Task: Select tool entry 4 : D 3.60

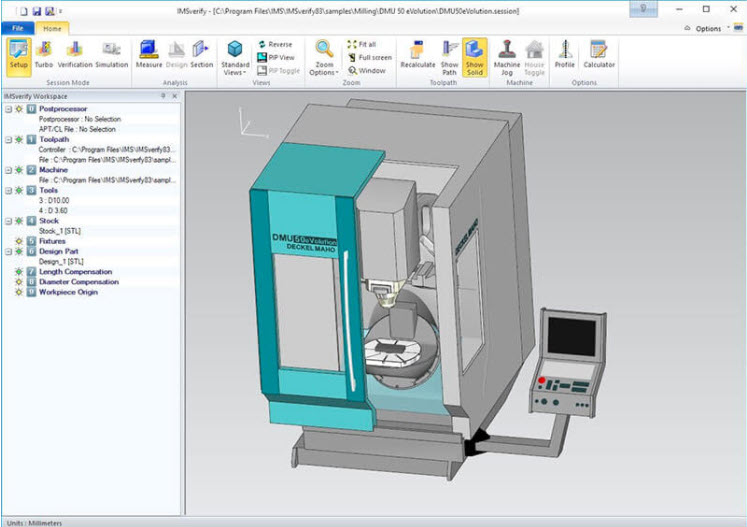Action: [53, 211]
